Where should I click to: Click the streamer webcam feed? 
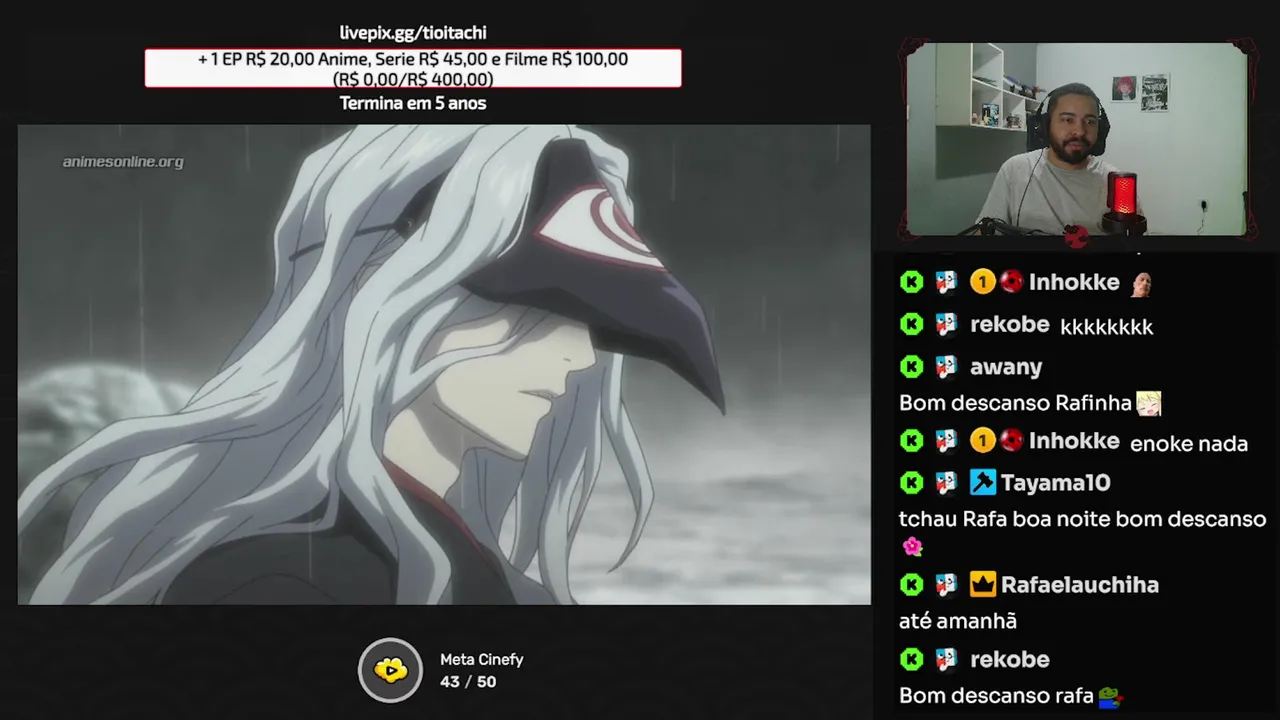1077,139
